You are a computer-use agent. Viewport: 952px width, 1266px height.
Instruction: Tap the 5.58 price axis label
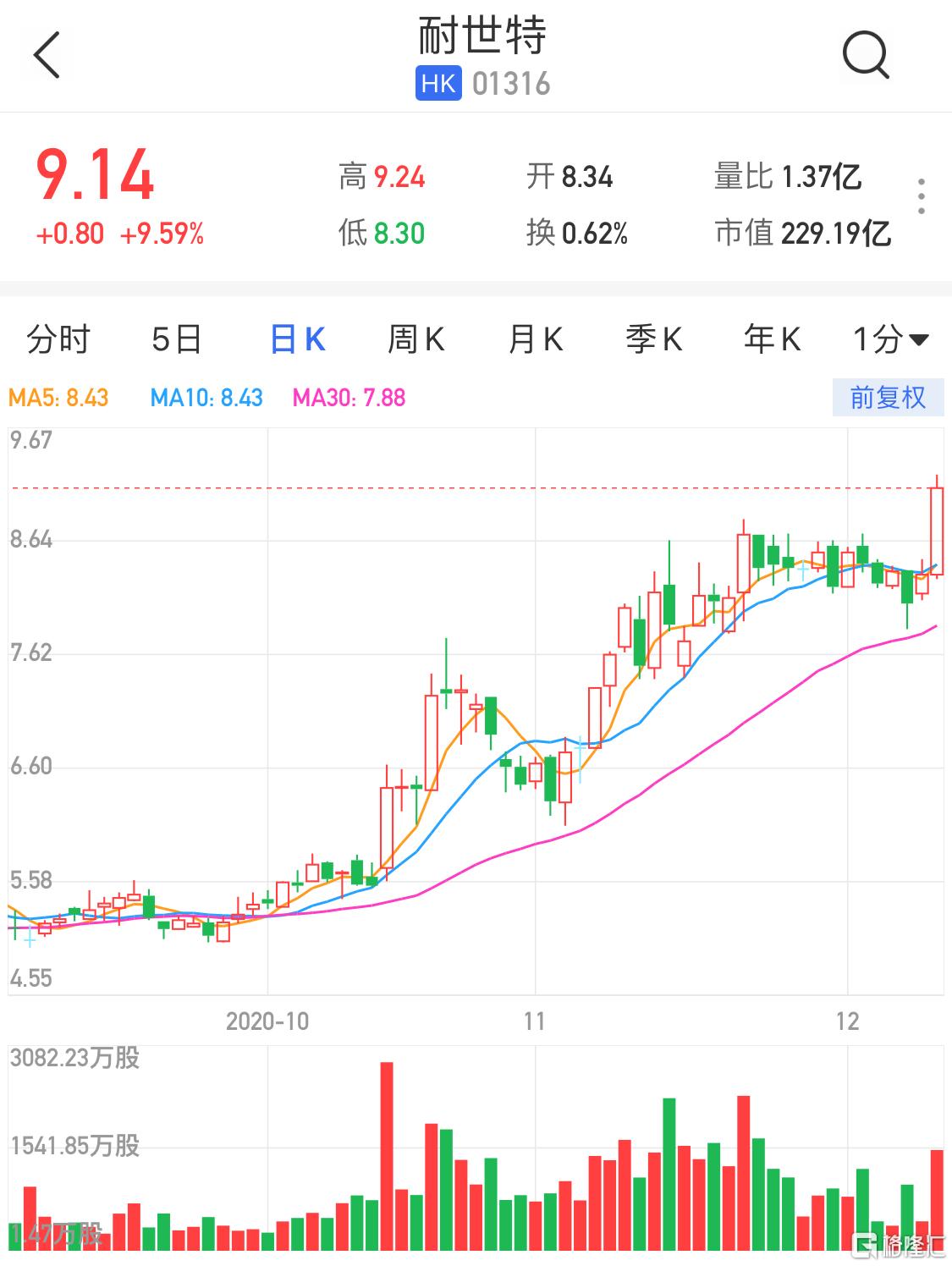30,880
